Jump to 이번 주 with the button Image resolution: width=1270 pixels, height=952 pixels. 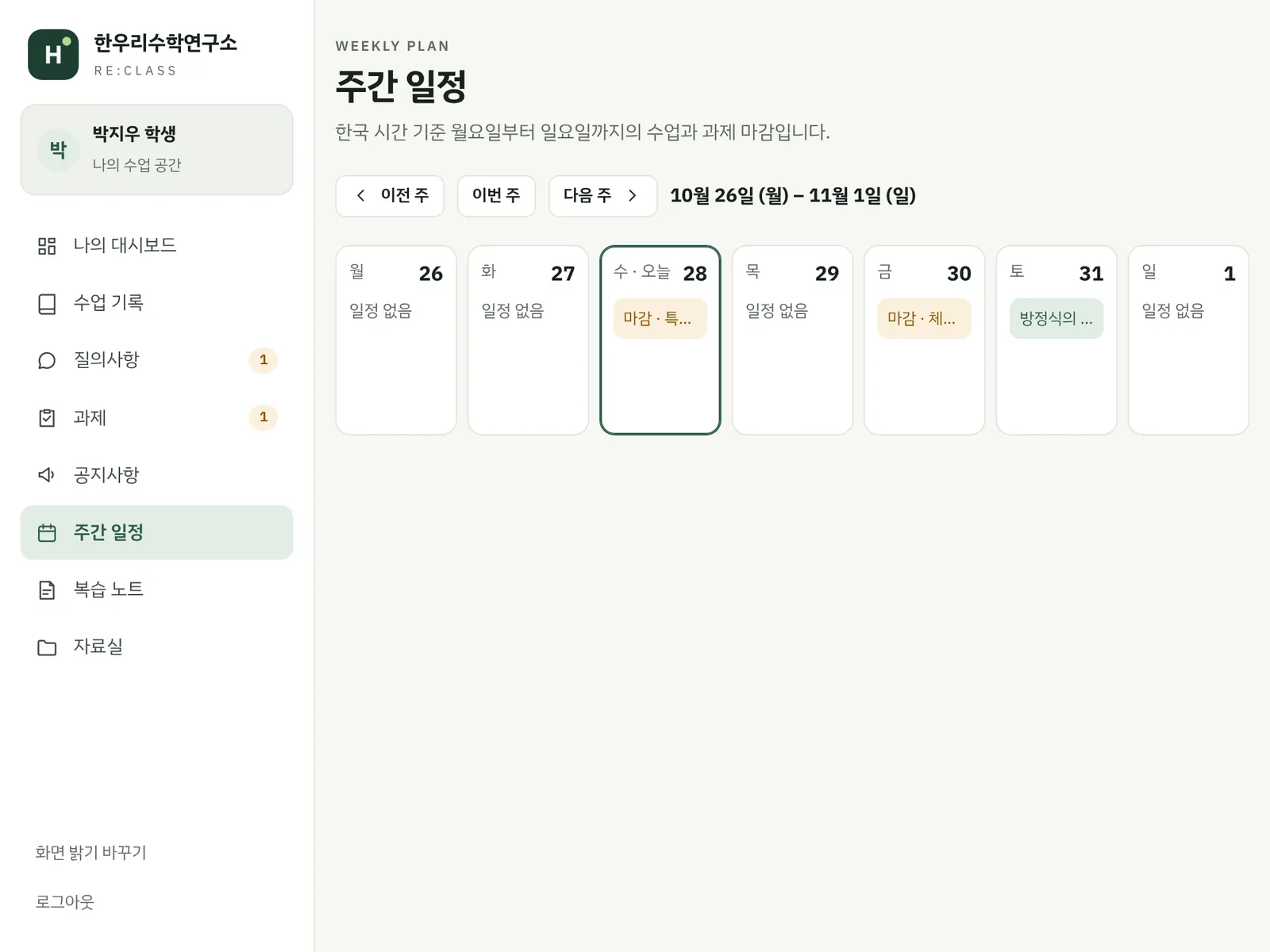coord(496,195)
